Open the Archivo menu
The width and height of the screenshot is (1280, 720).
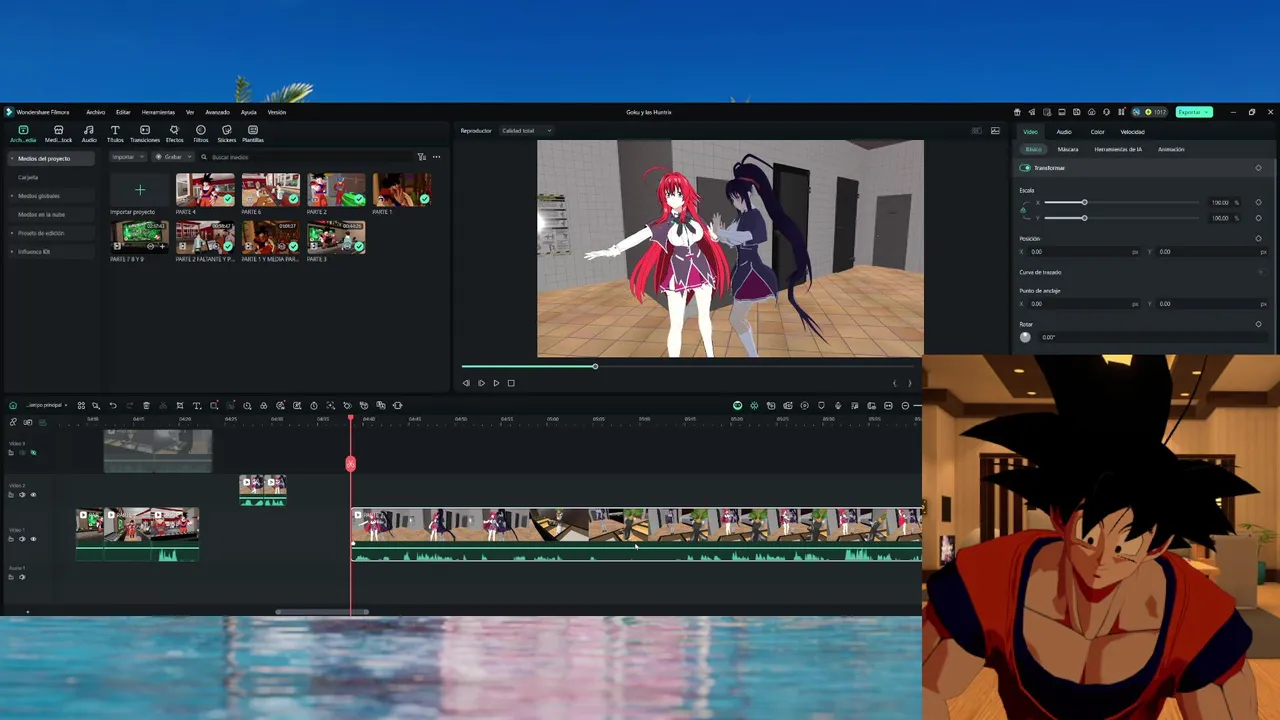click(x=95, y=112)
